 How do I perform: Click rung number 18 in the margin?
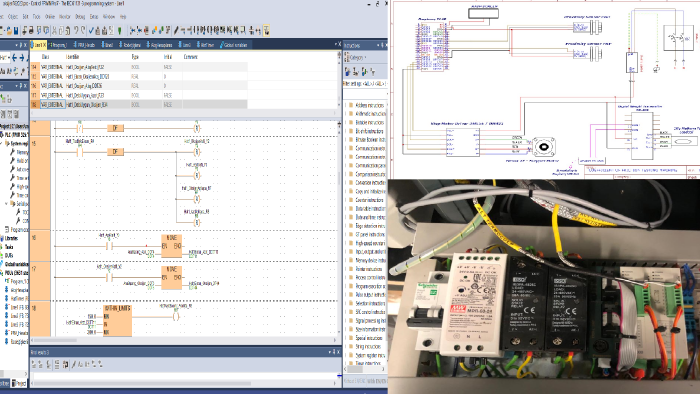(34, 308)
